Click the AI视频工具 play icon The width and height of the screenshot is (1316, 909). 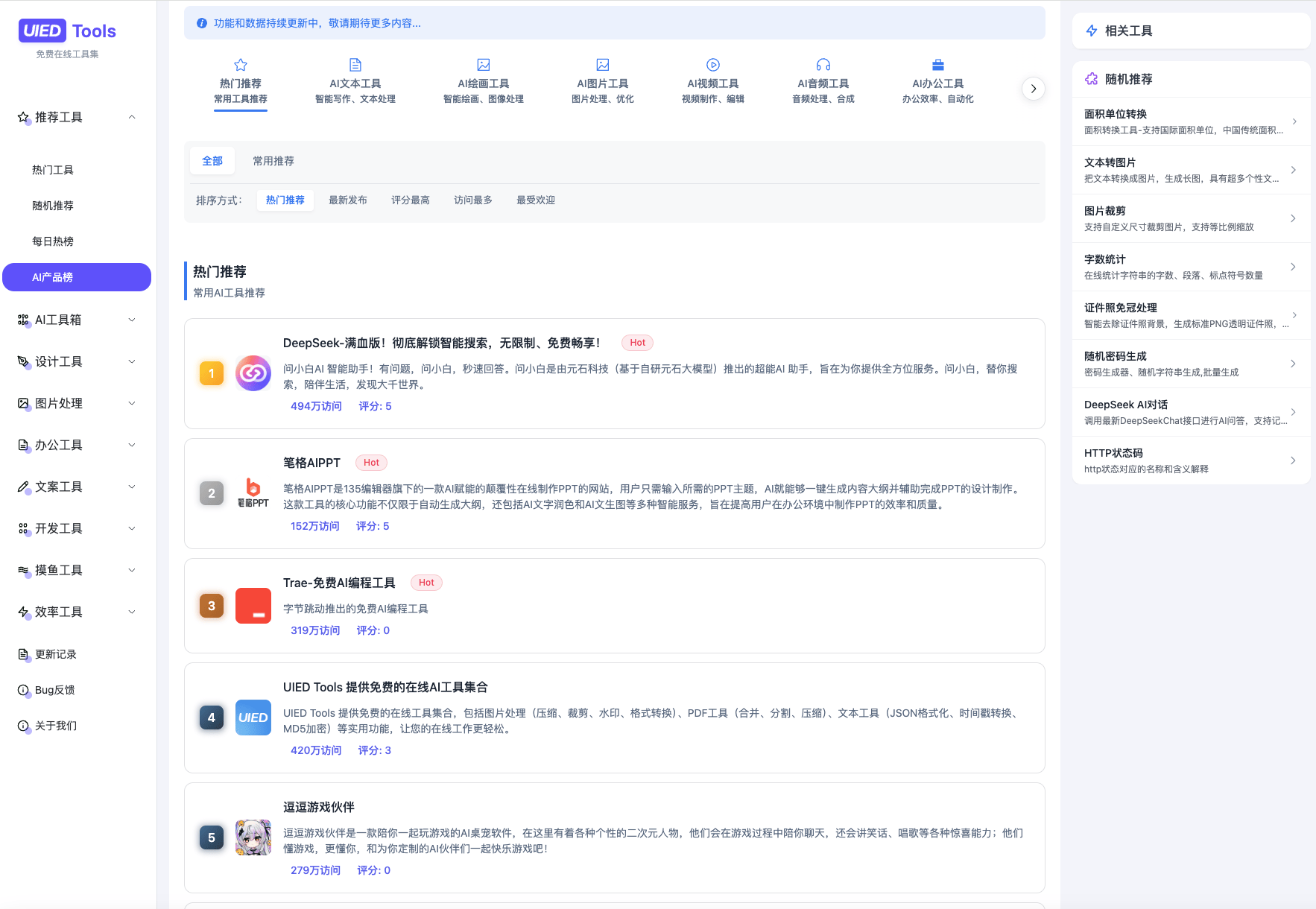point(713,65)
